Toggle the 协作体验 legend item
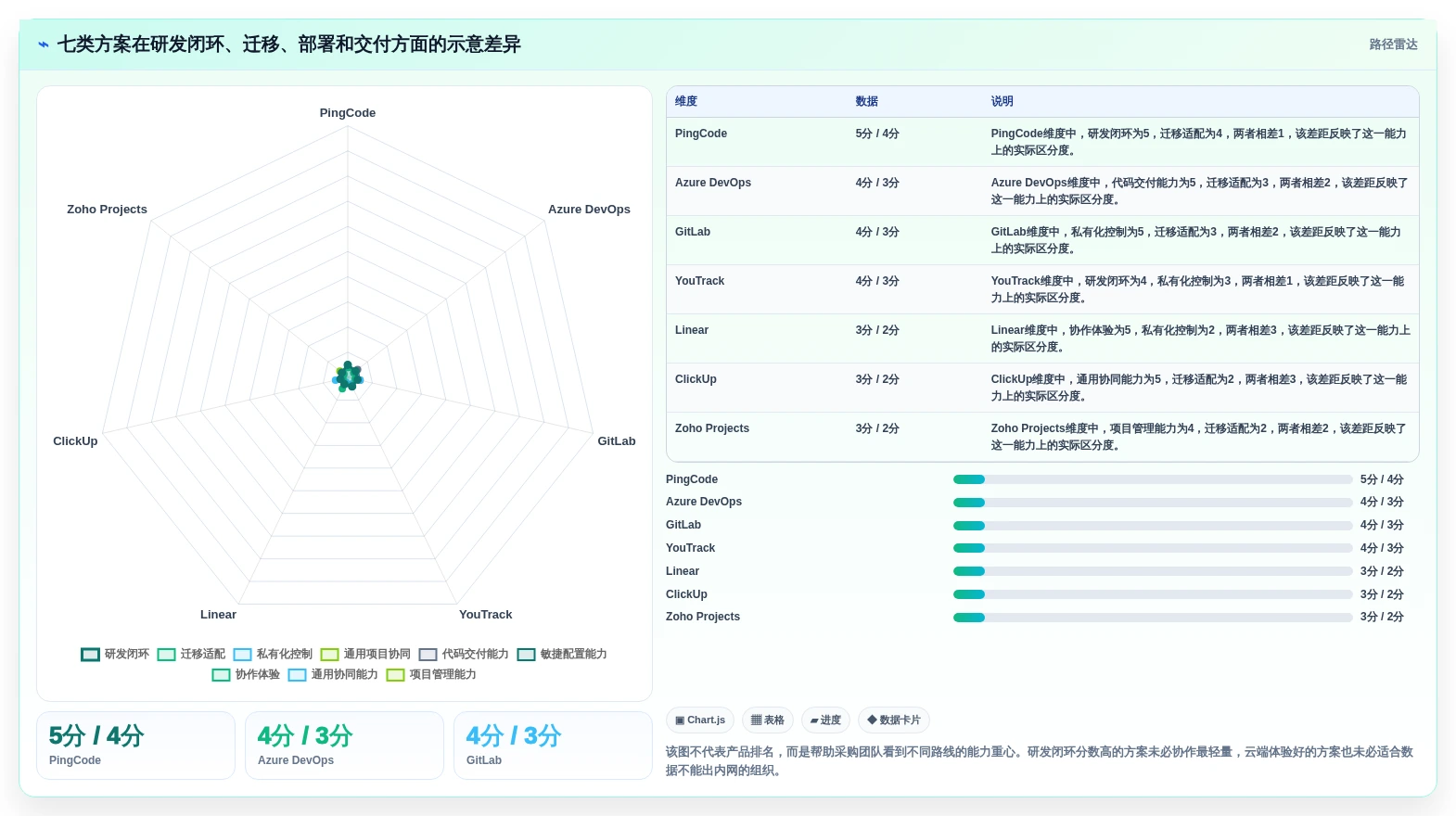 click(246, 674)
